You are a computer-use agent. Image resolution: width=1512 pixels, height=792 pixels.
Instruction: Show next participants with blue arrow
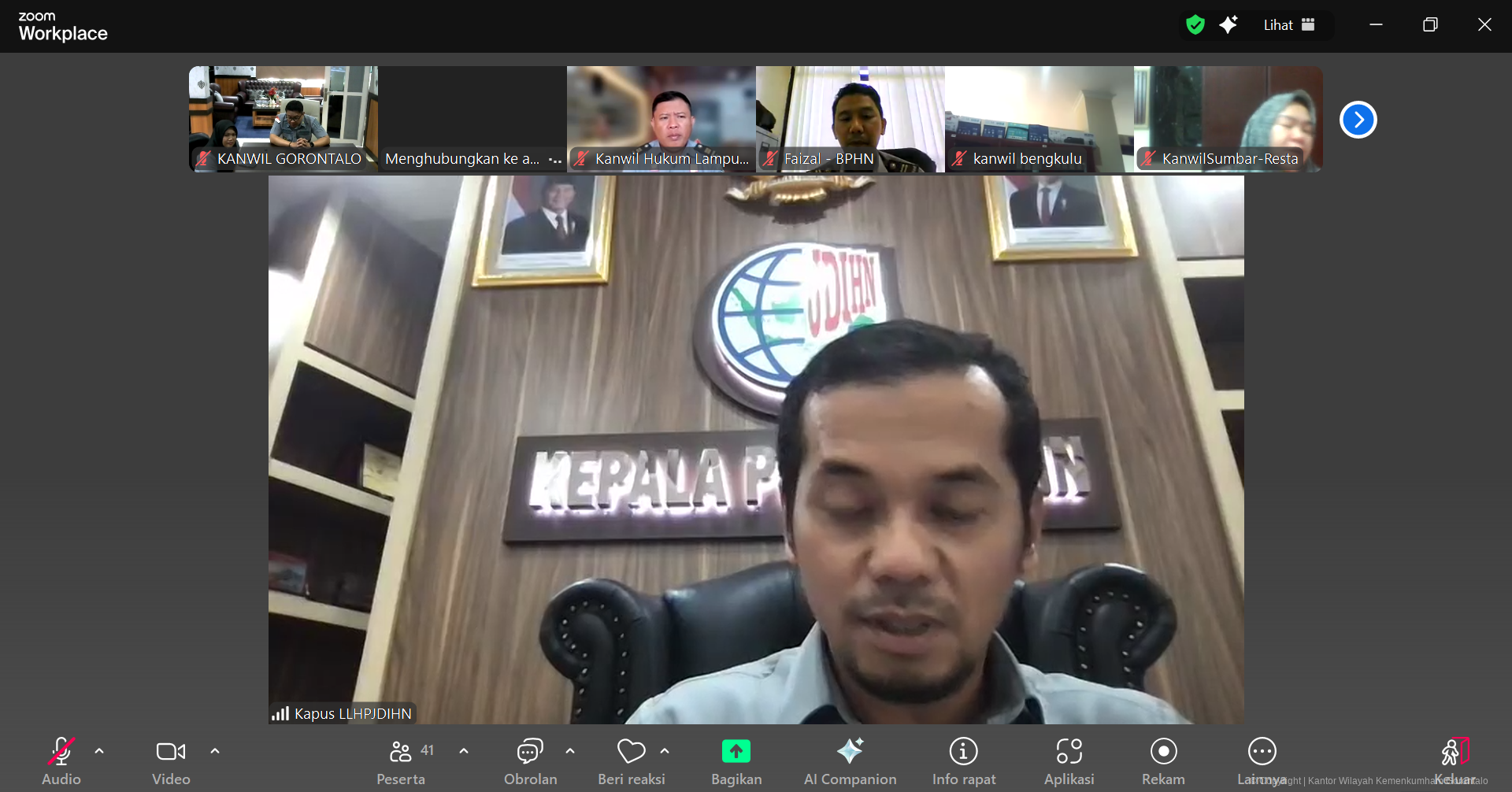[x=1358, y=120]
